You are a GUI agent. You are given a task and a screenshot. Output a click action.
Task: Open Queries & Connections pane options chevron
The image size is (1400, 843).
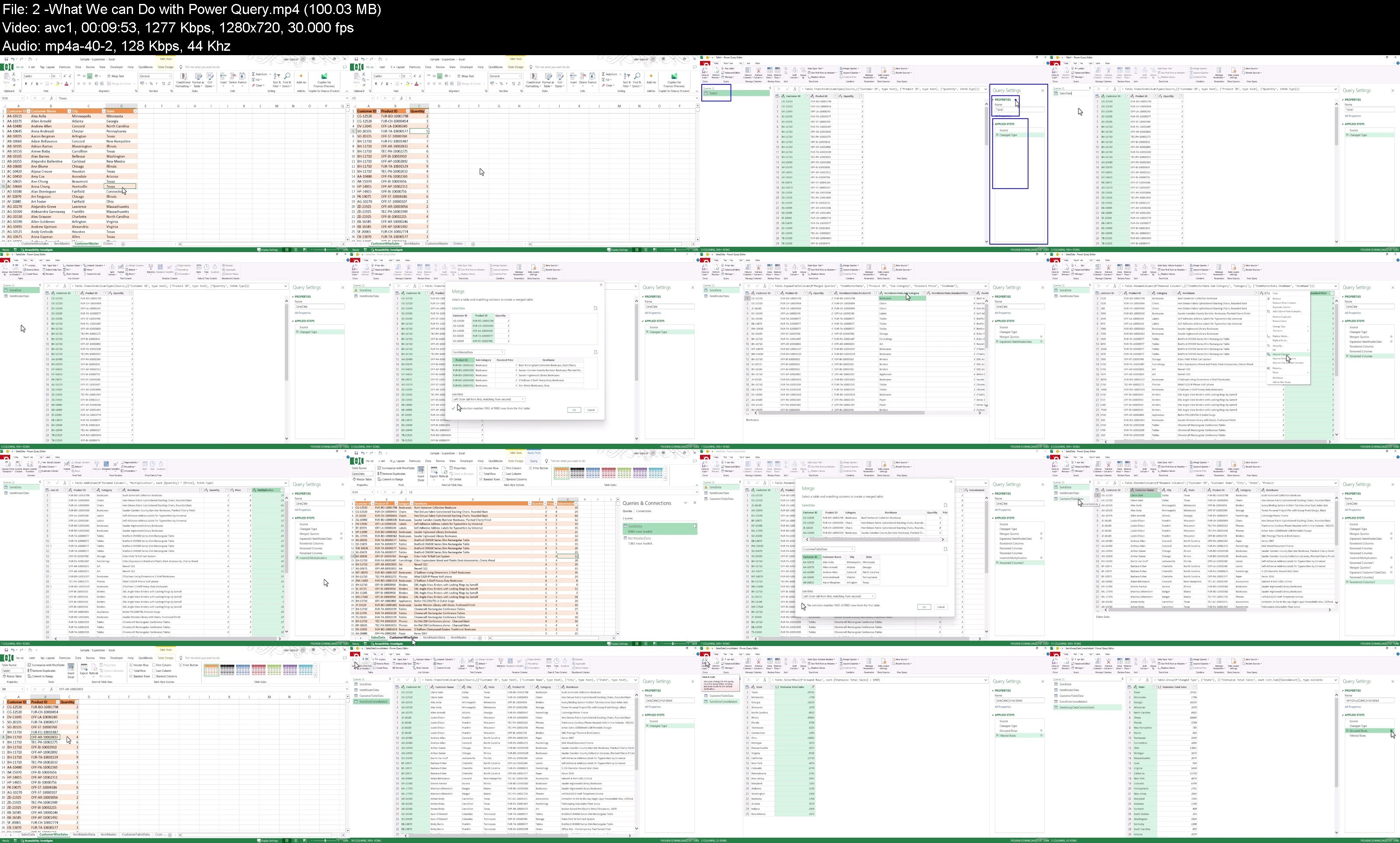coord(685,503)
